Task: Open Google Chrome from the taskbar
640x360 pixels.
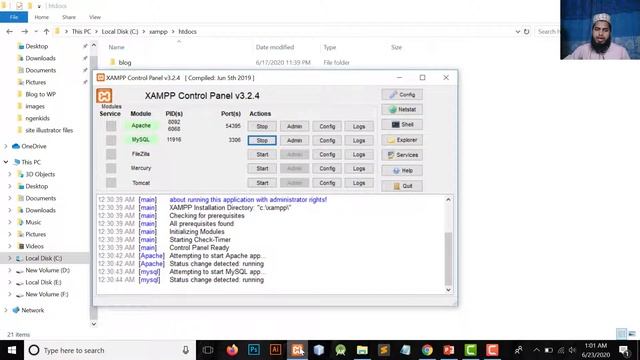Action: [x=427, y=350]
